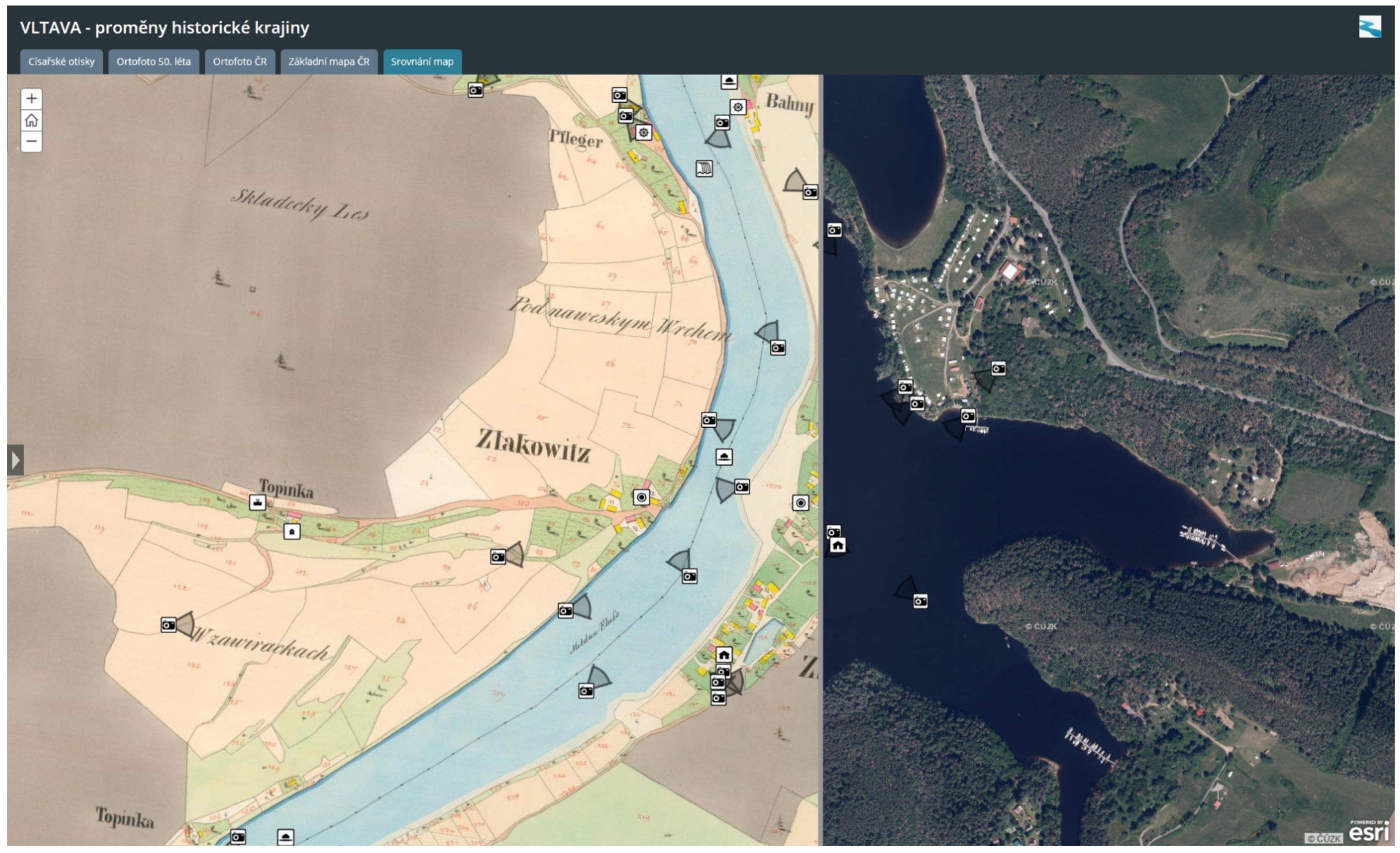The height and width of the screenshot is (853, 1400).
Task: Click the ship wheel marker near Bahny
Action: 738,107
